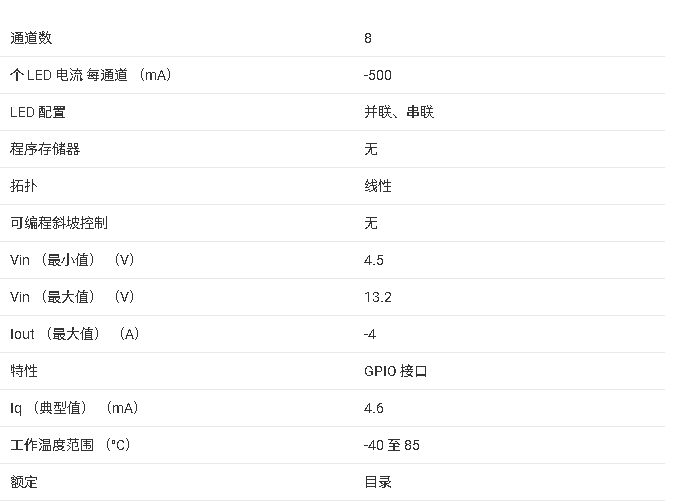The width and height of the screenshot is (680, 502).
Task: Click the LED 电流 每通道 (mA) label
Action: (91, 75)
